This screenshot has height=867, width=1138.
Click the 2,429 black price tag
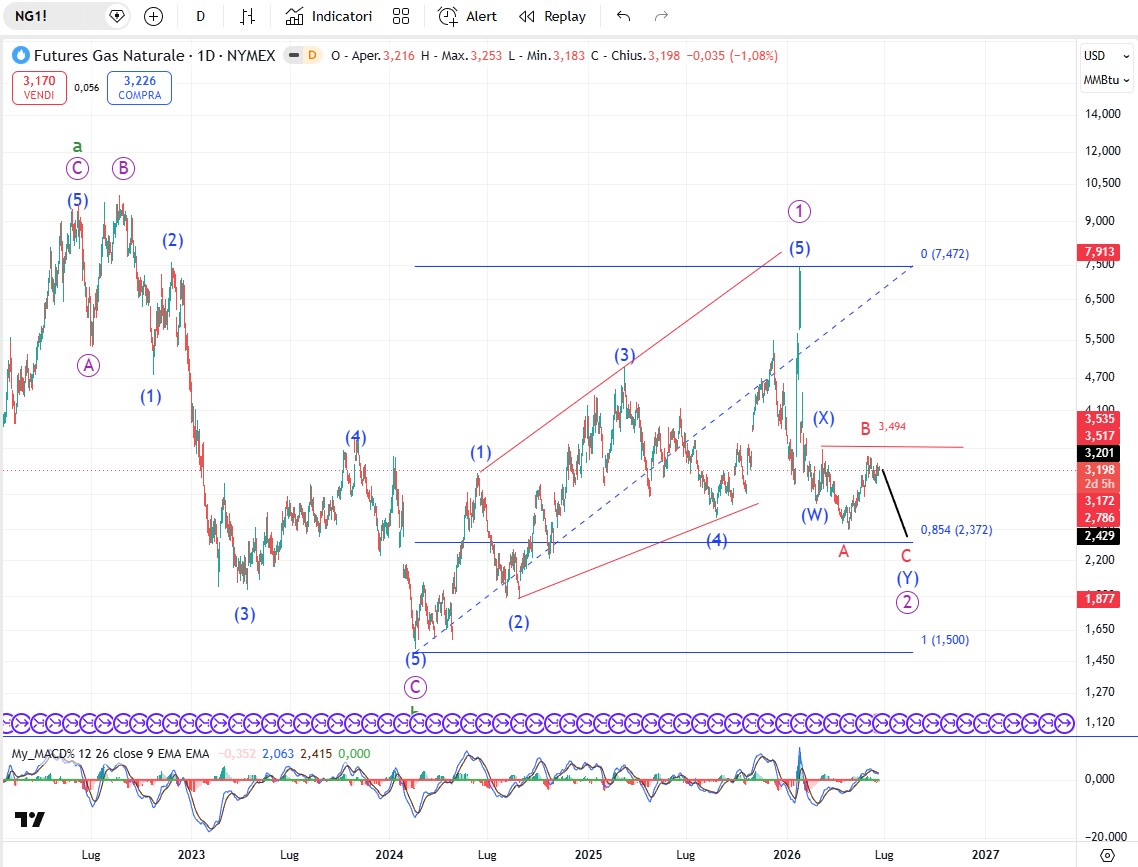(x=1099, y=536)
